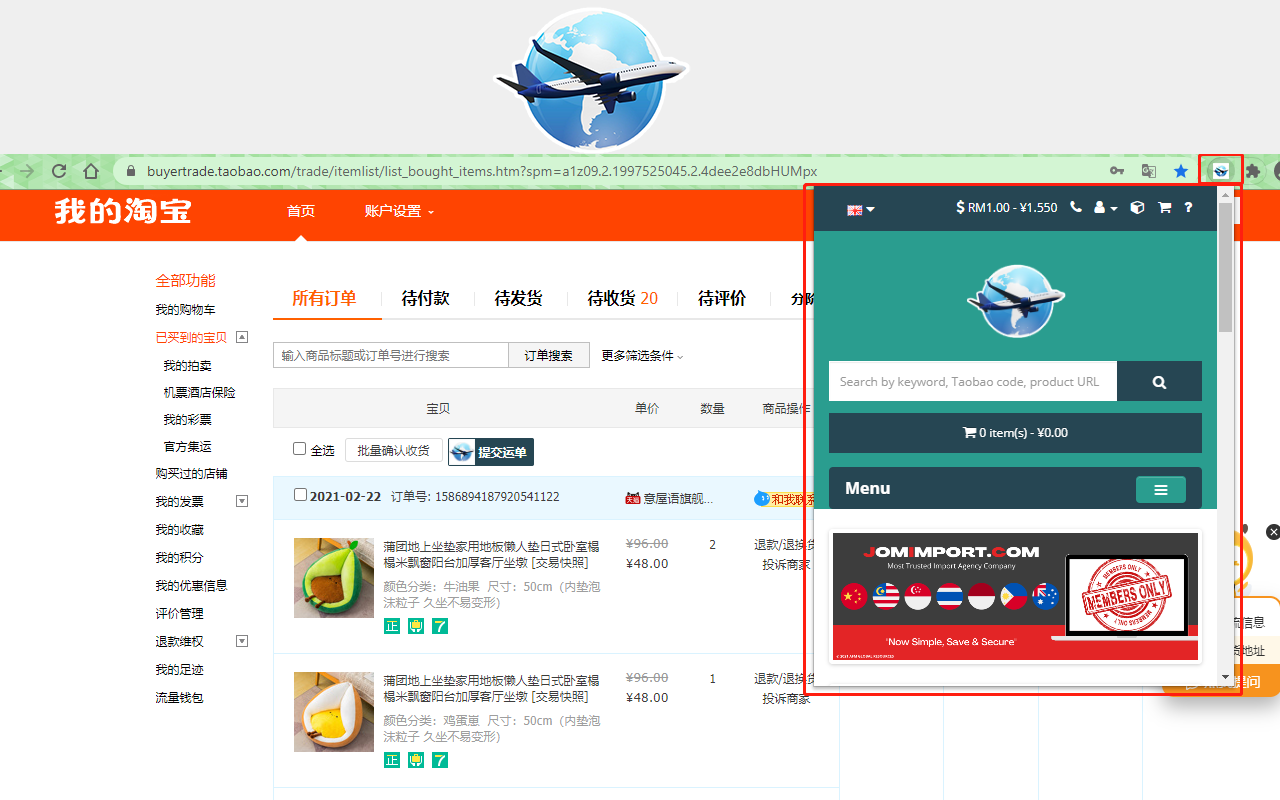Open 我的足迹 in sidebar
Viewport: 1280px width, 800px height.
click(x=179, y=670)
